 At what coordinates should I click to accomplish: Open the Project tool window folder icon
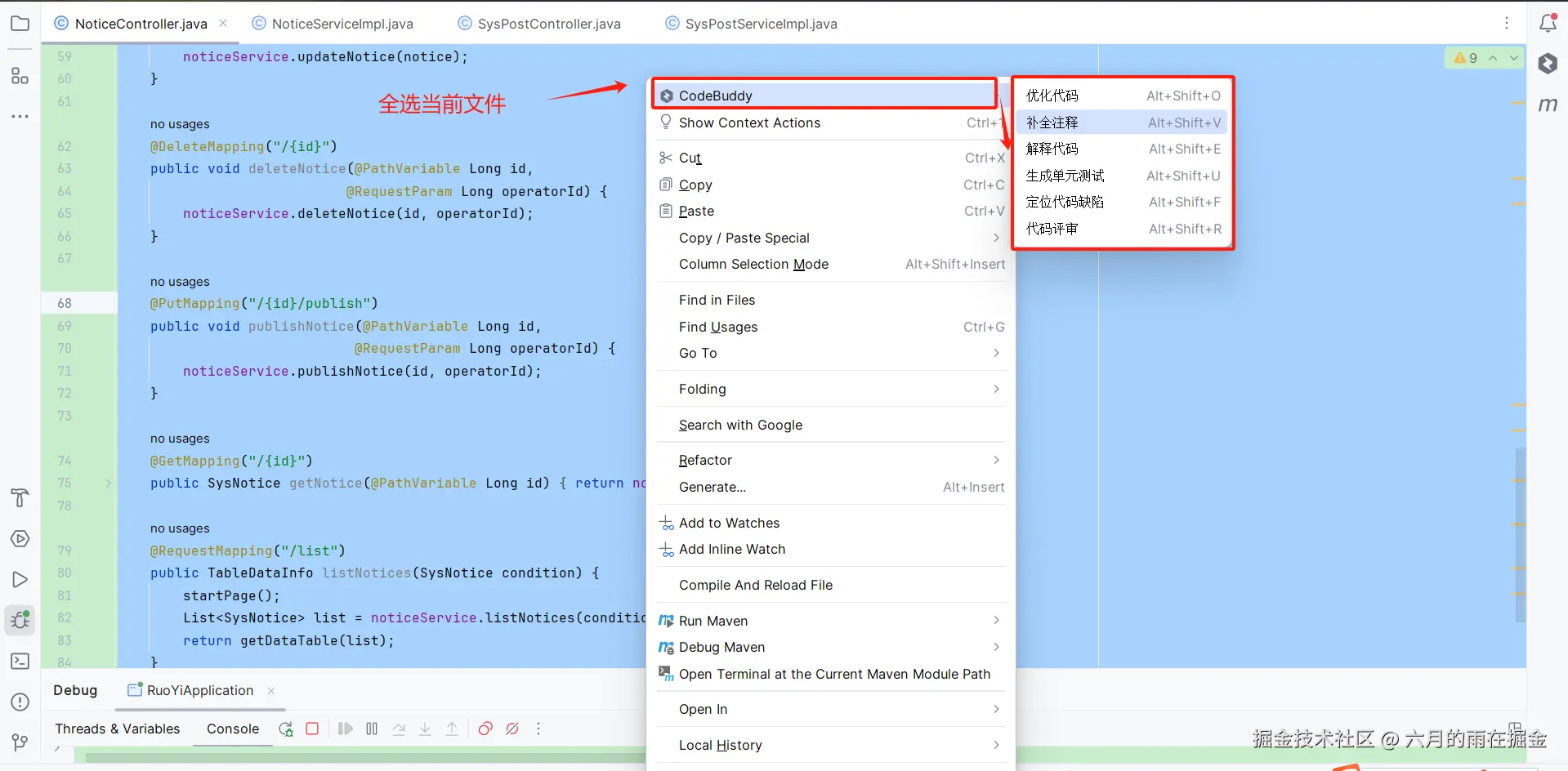[x=20, y=24]
